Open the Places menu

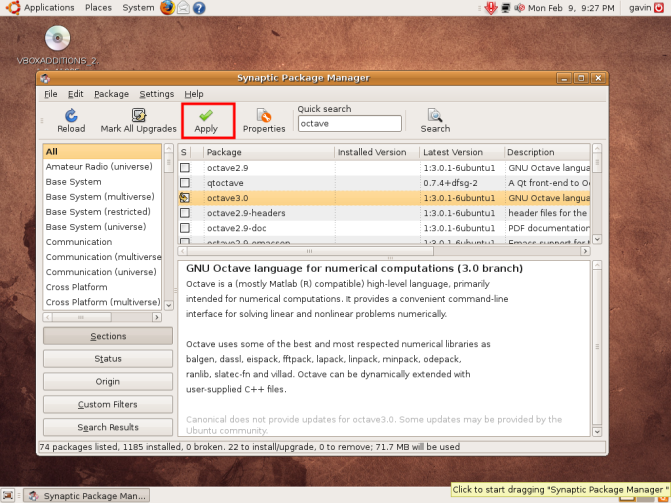coord(98,8)
